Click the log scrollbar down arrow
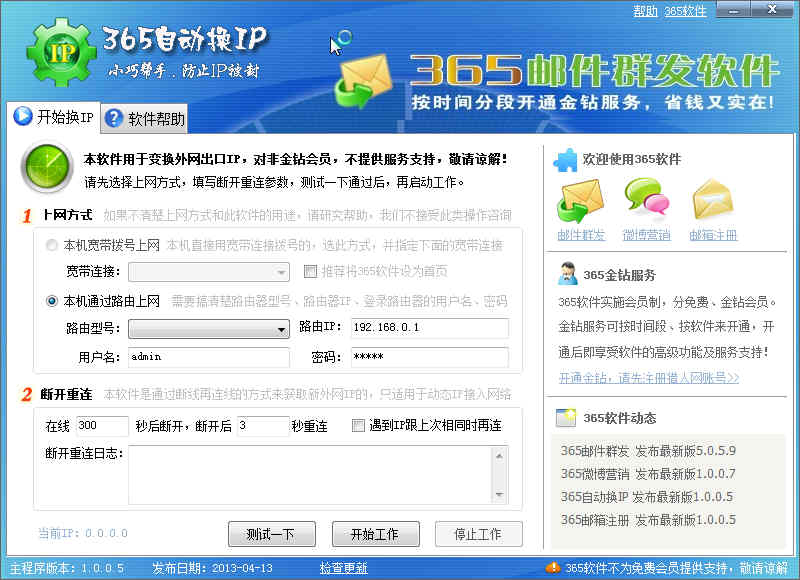This screenshot has height=580, width=800. point(499,494)
